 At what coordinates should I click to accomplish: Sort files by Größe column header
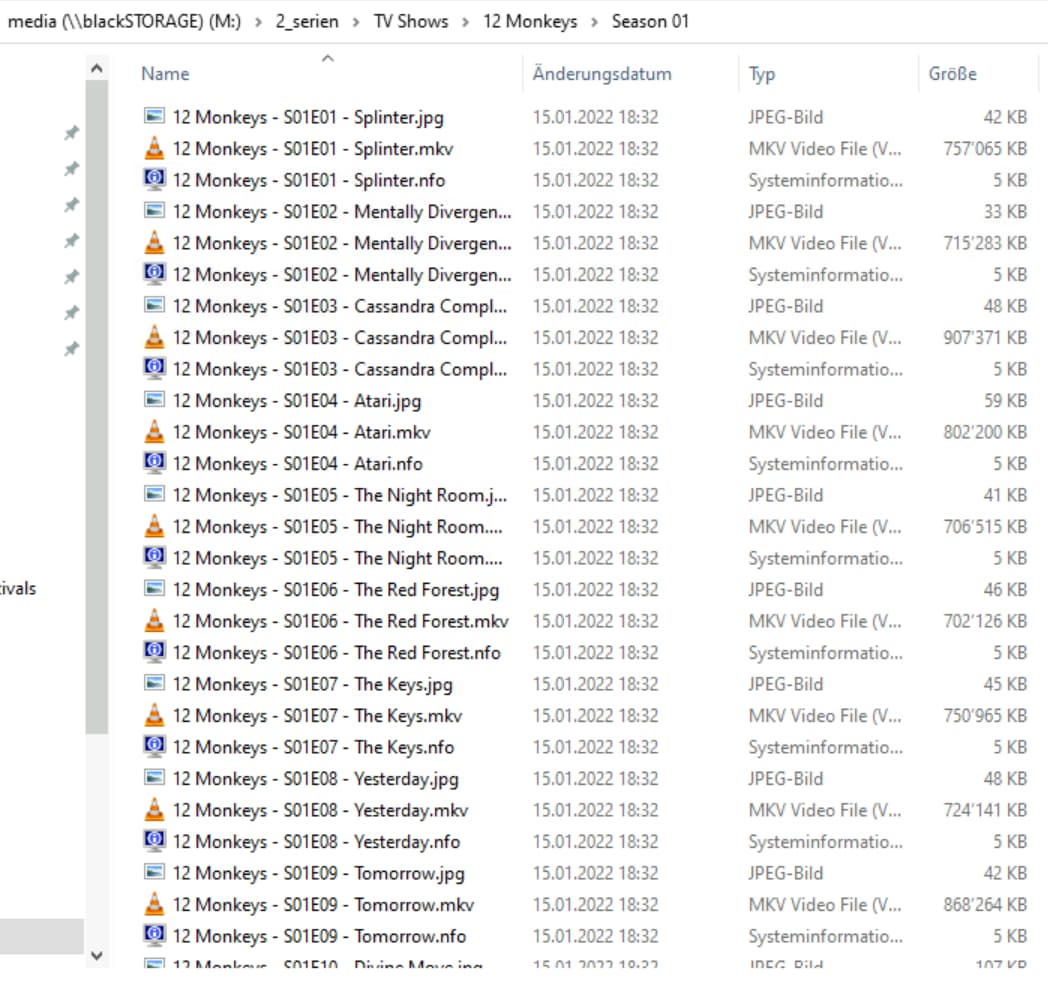pos(952,74)
